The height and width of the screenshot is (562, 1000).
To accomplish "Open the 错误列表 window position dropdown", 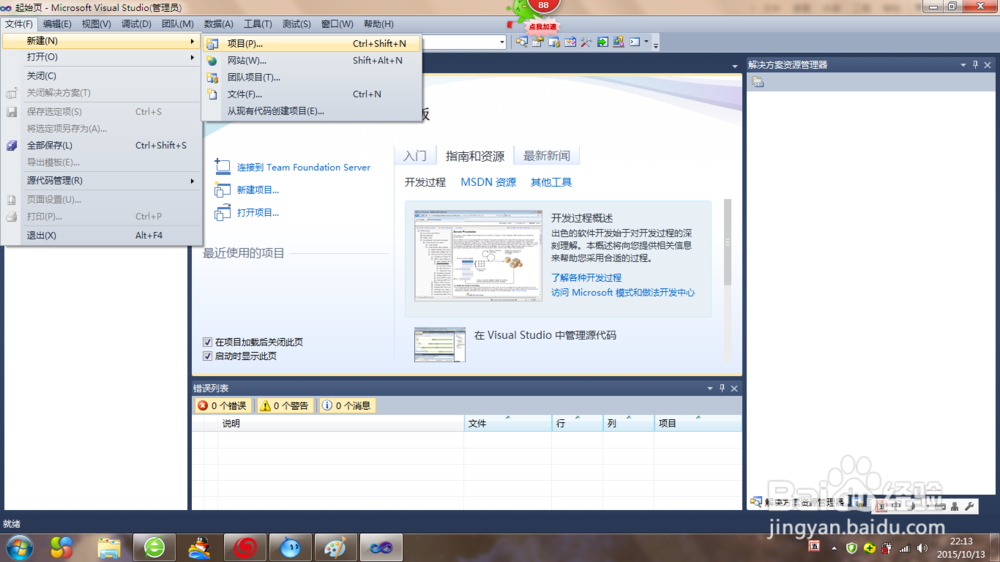I will [x=710, y=388].
